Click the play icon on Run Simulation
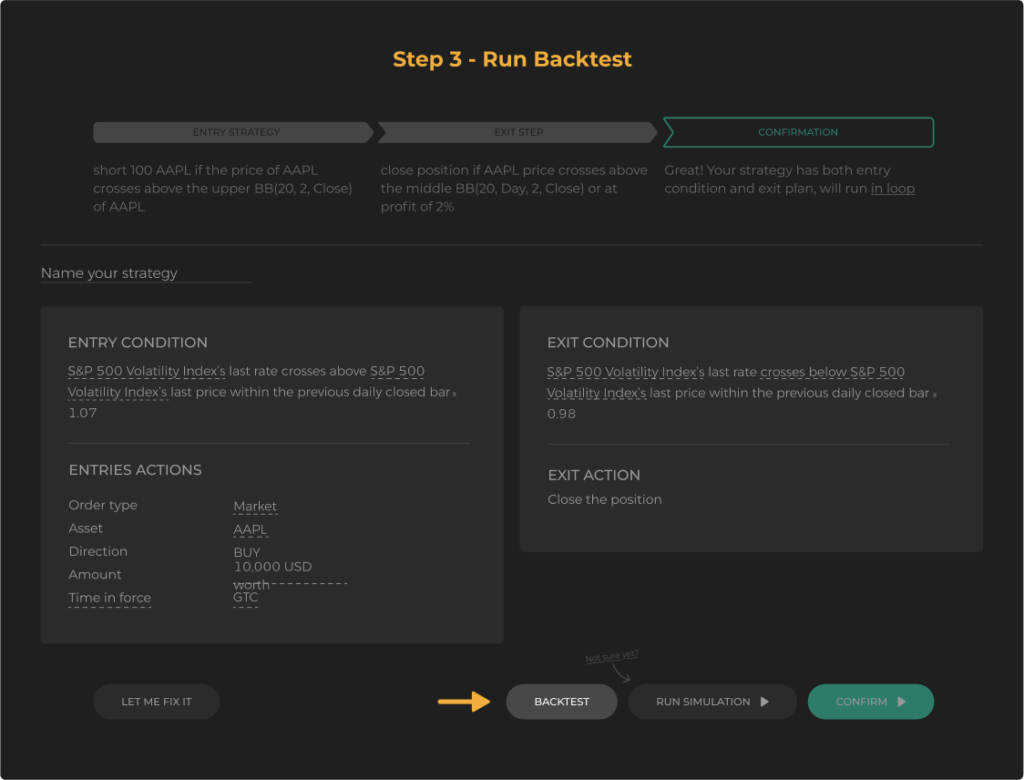 (765, 702)
